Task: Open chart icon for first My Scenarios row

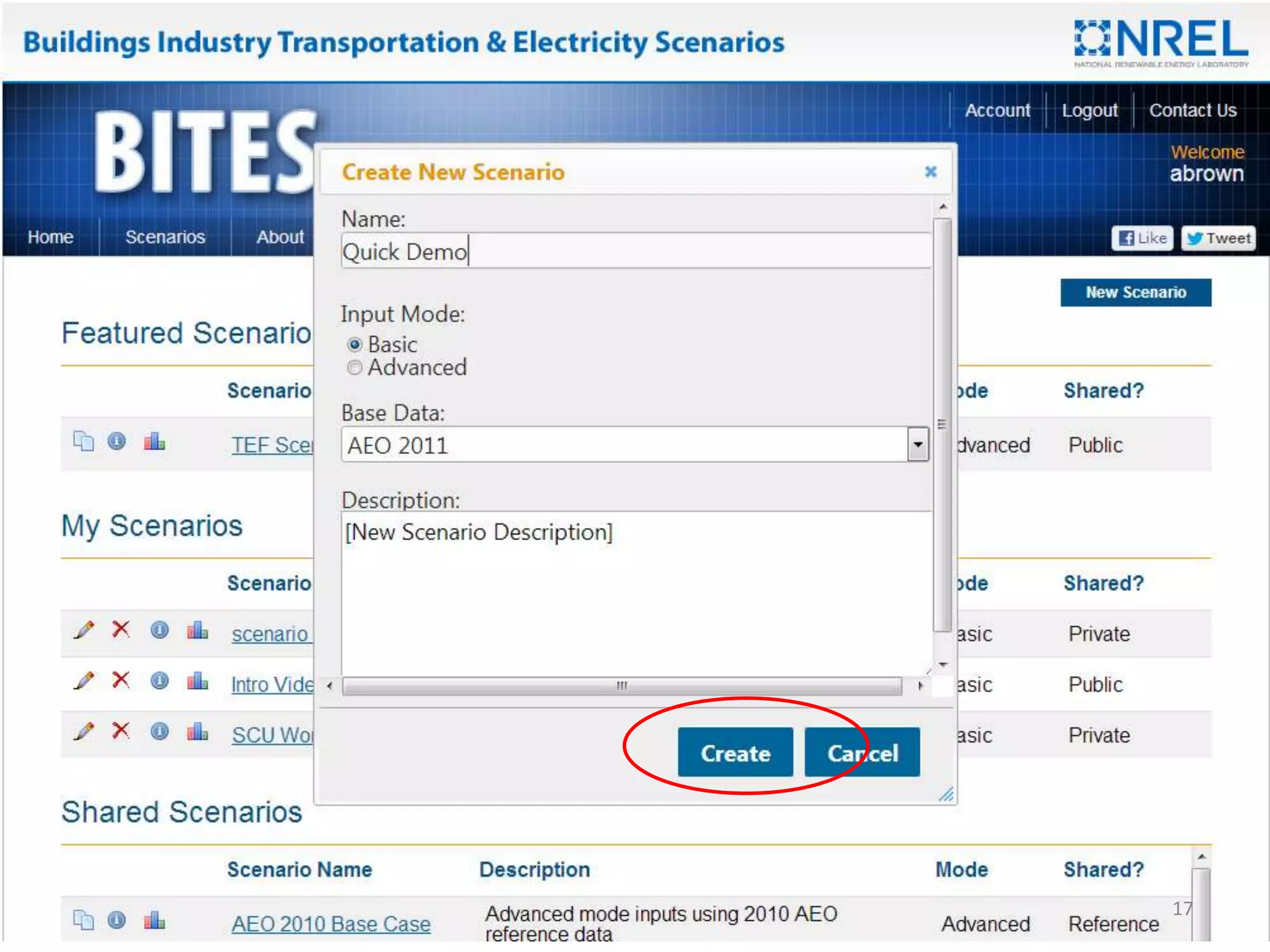Action: [197, 630]
